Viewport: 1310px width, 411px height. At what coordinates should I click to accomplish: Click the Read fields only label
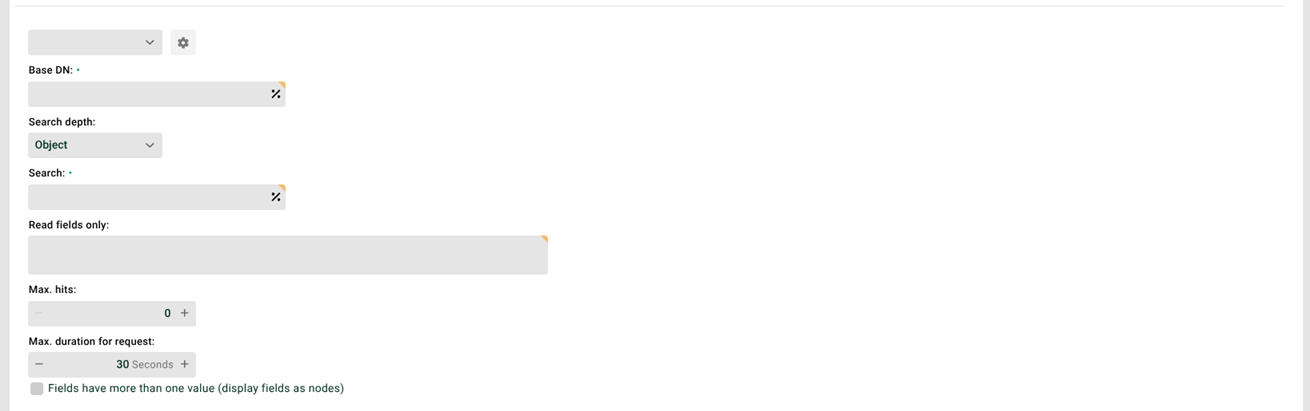69,225
